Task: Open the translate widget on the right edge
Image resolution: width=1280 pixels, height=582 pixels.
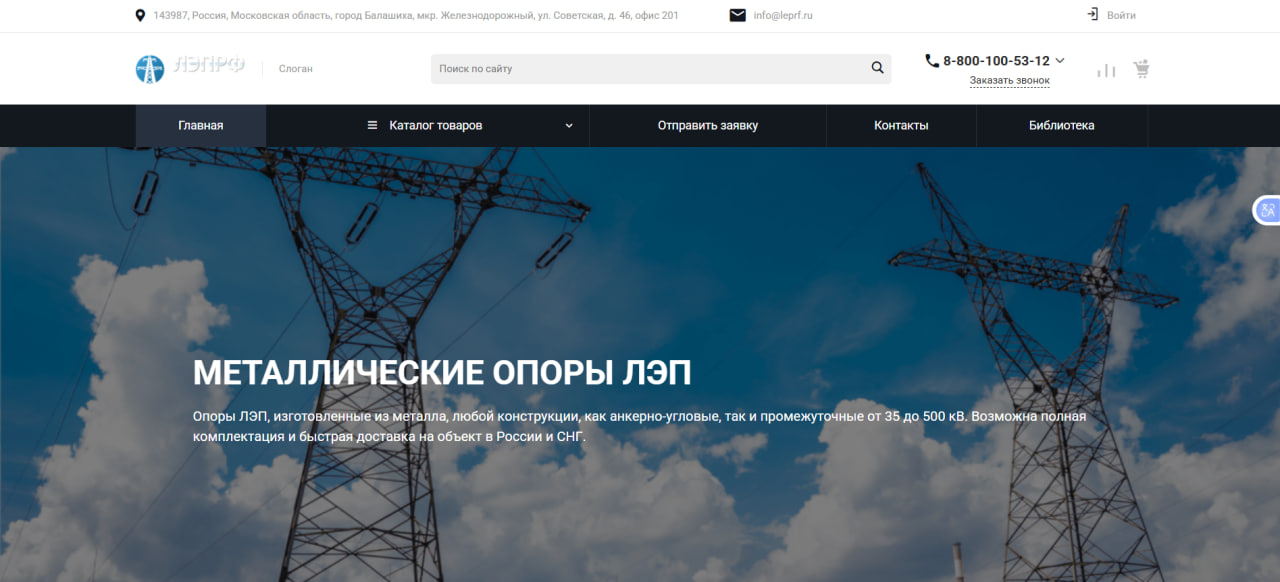Action: tap(1267, 210)
